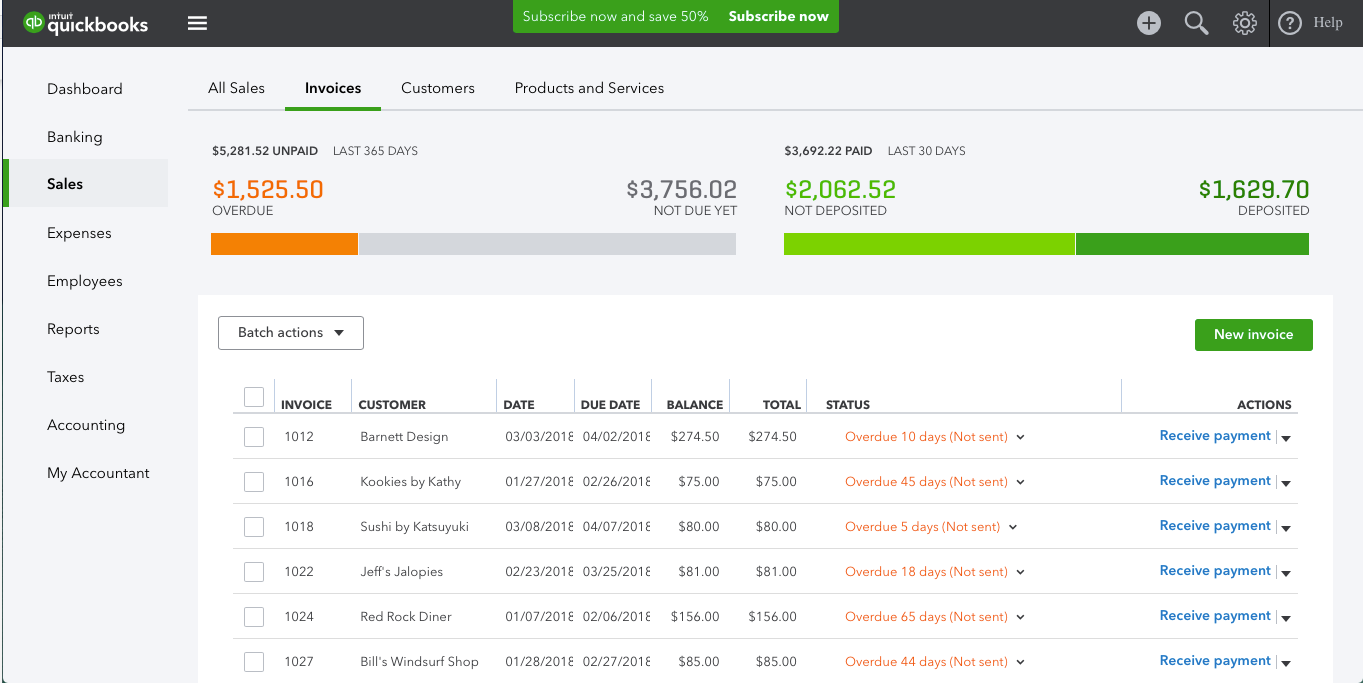Open the Products and Services tab
This screenshot has width=1363, height=683.
coord(588,88)
